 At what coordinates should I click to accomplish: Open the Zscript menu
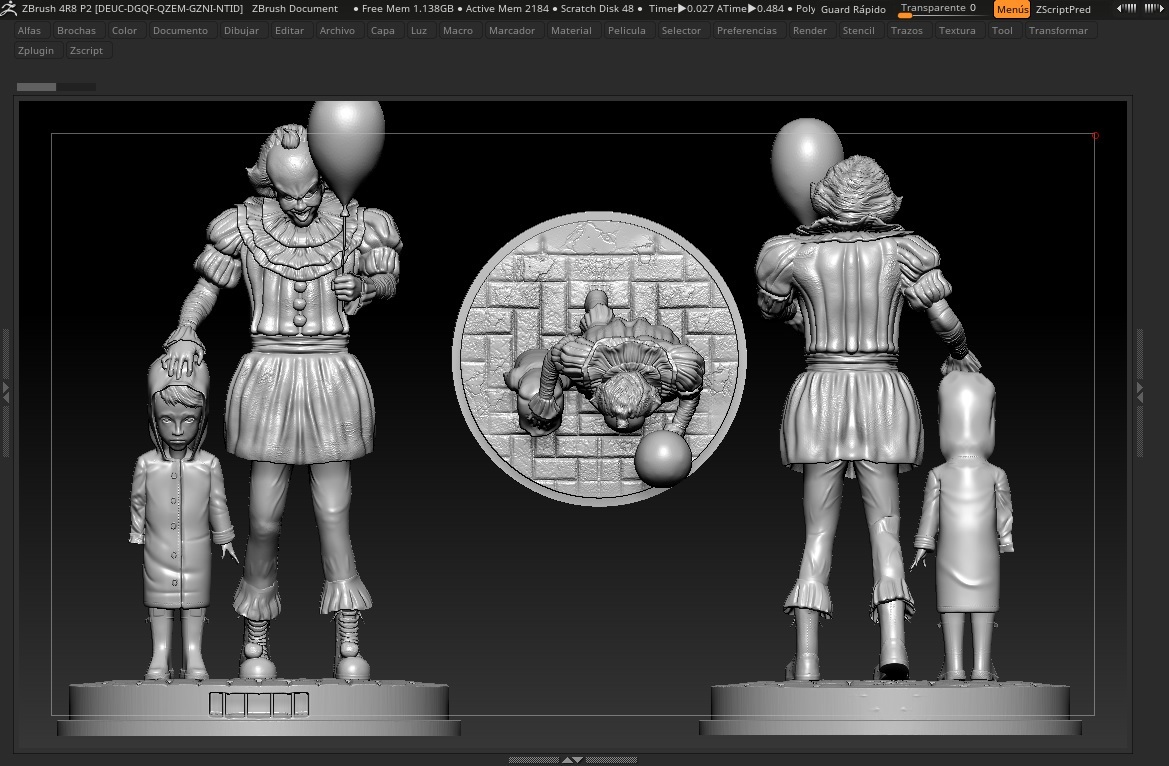click(x=86, y=51)
